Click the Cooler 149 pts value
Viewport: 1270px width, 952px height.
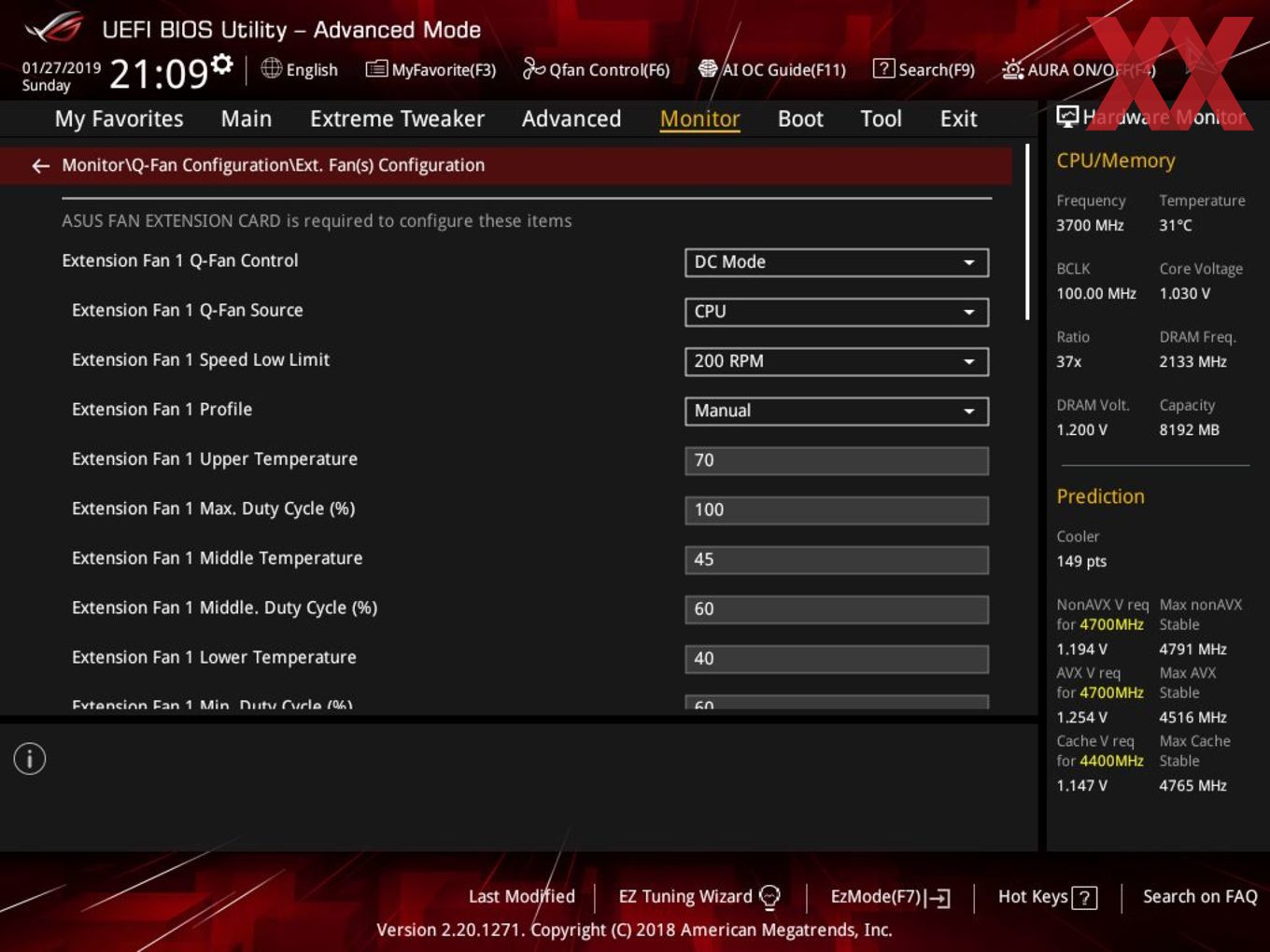click(x=1081, y=561)
